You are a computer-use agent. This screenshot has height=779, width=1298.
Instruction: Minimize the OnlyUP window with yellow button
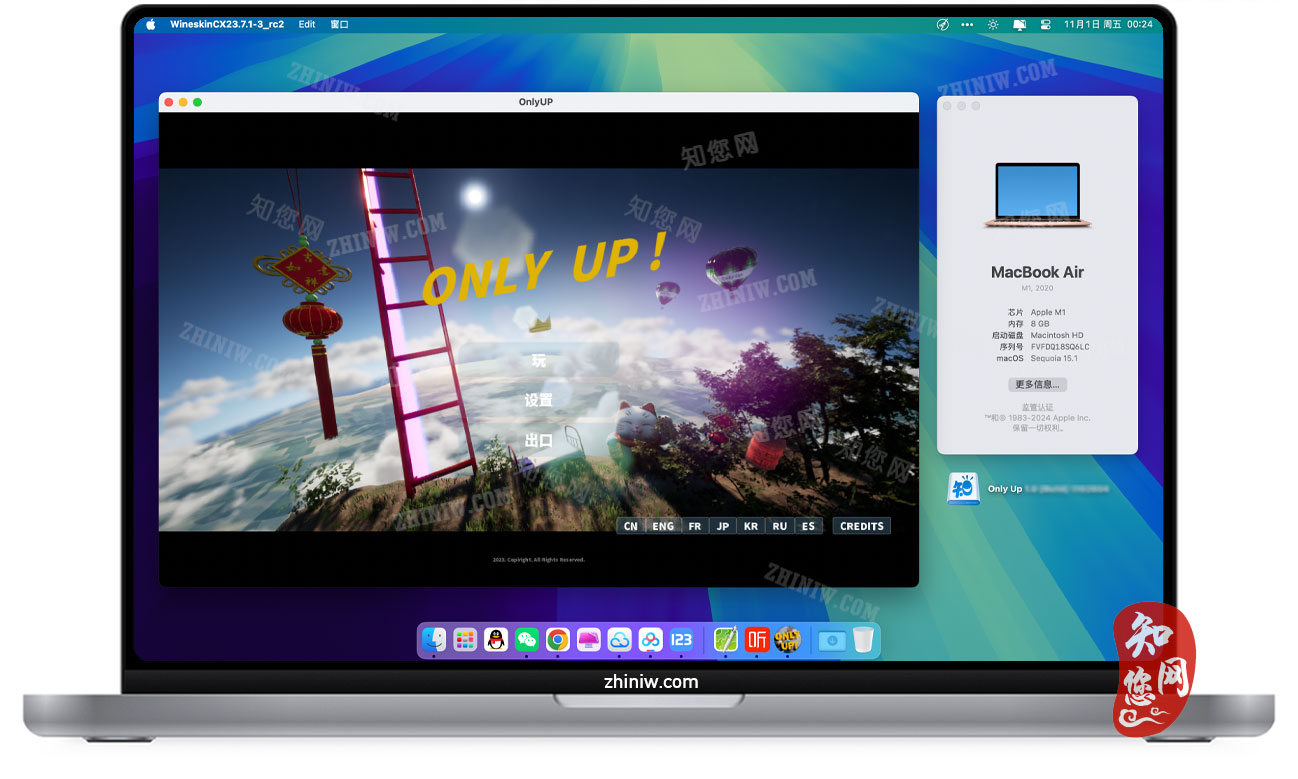point(183,102)
